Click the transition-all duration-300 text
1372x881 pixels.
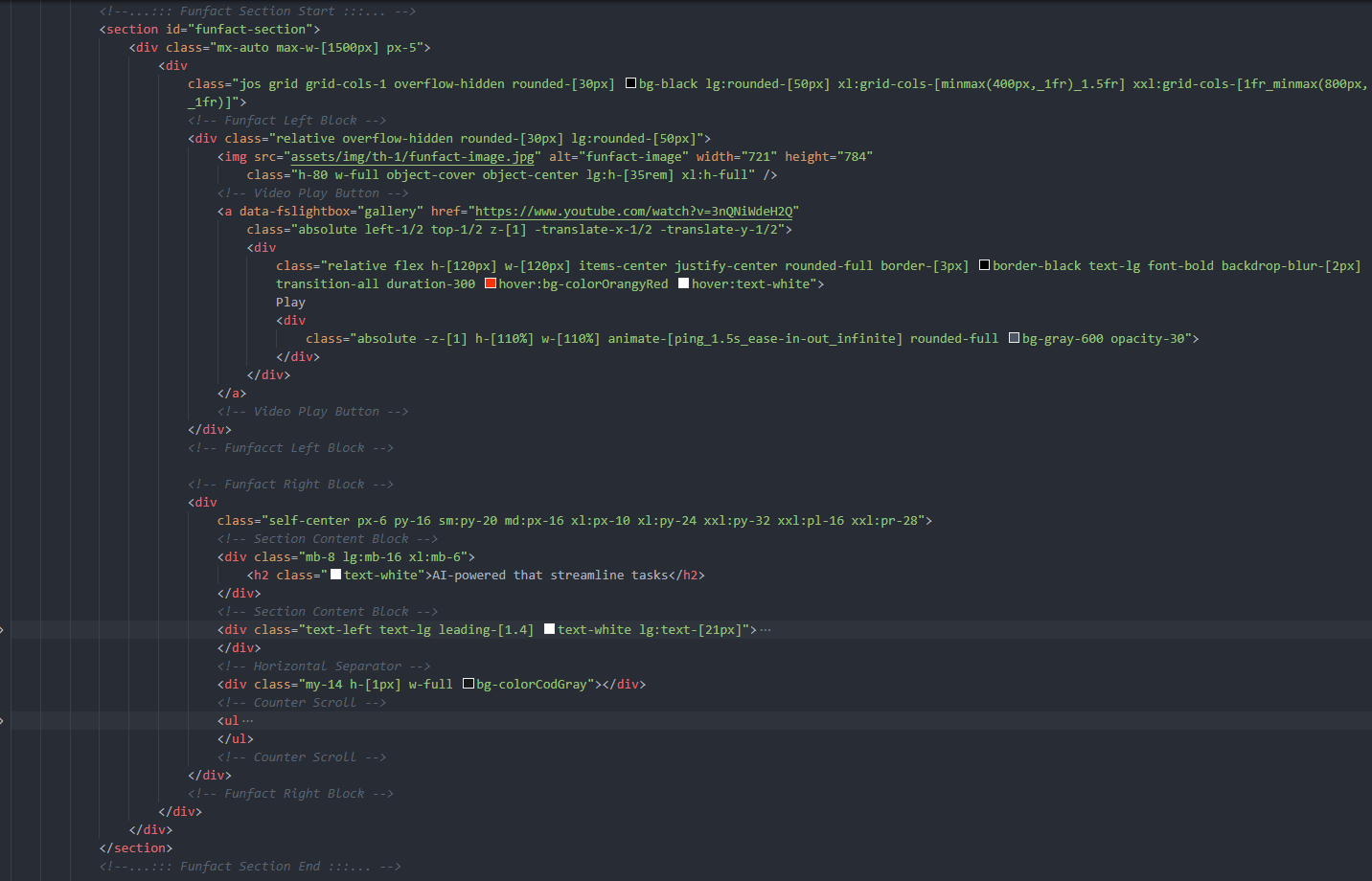(376, 283)
